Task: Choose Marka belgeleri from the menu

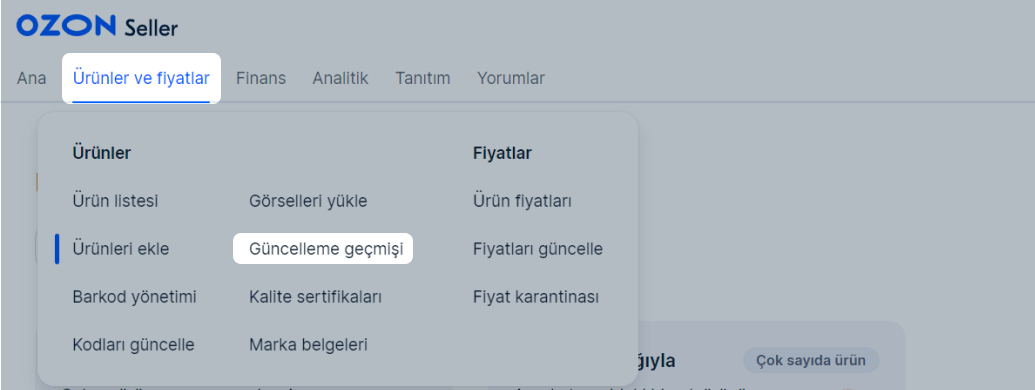Action: coord(308,344)
